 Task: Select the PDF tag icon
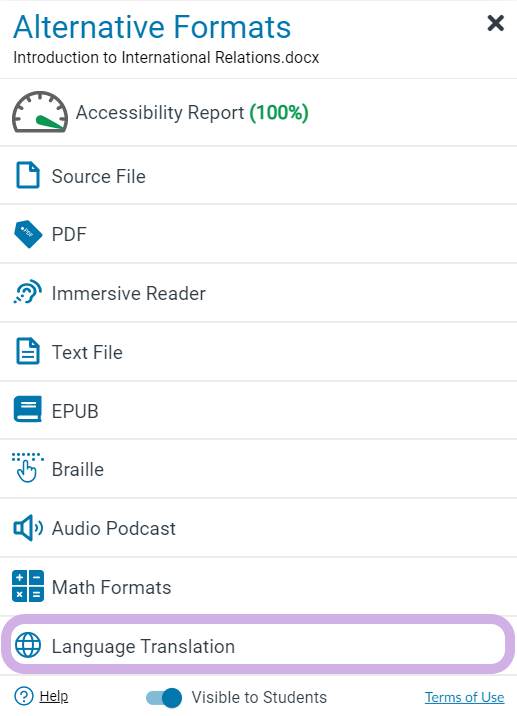pyautogui.click(x=28, y=234)
